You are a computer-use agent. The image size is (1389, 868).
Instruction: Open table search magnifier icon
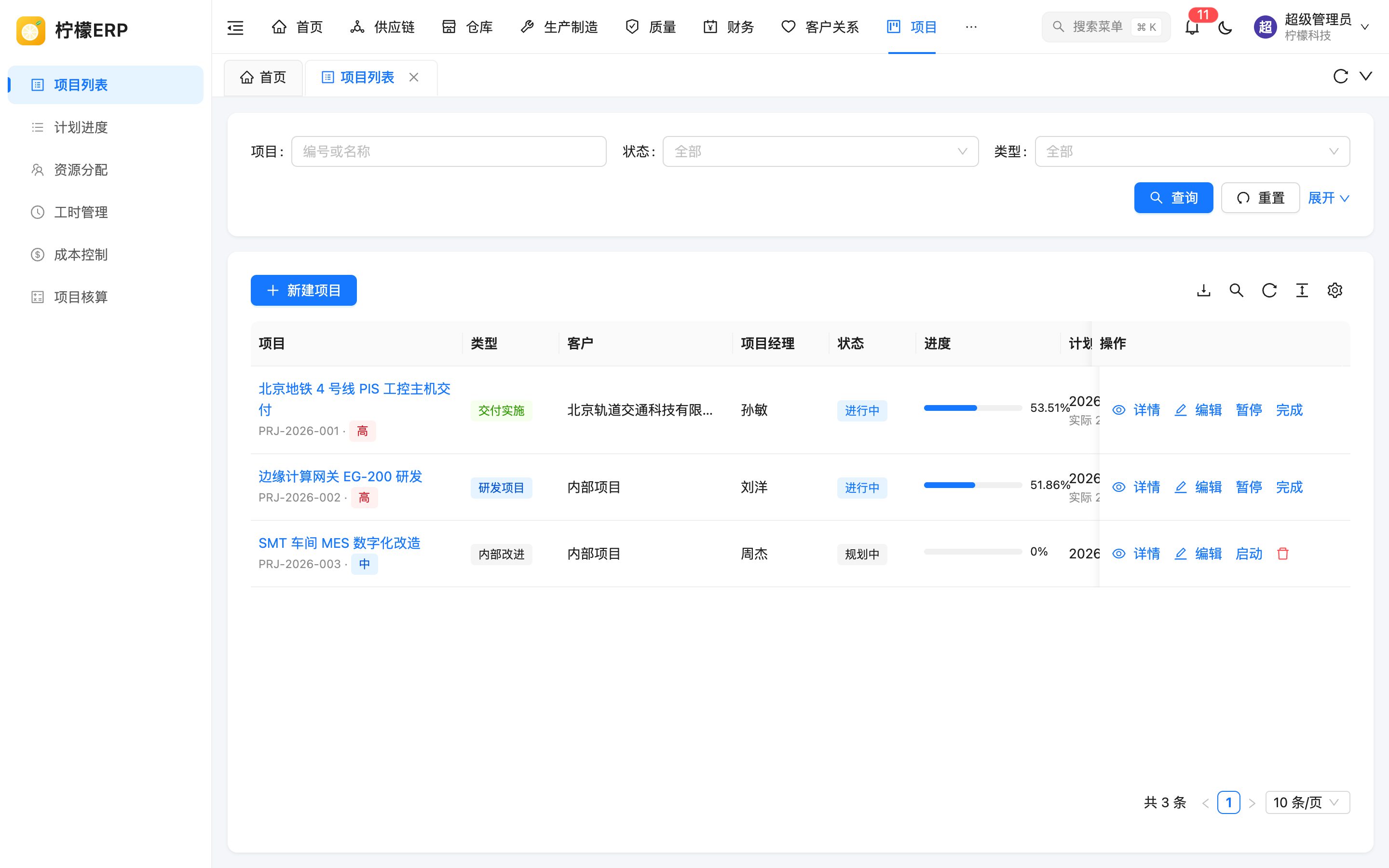tap(1236, 290)
